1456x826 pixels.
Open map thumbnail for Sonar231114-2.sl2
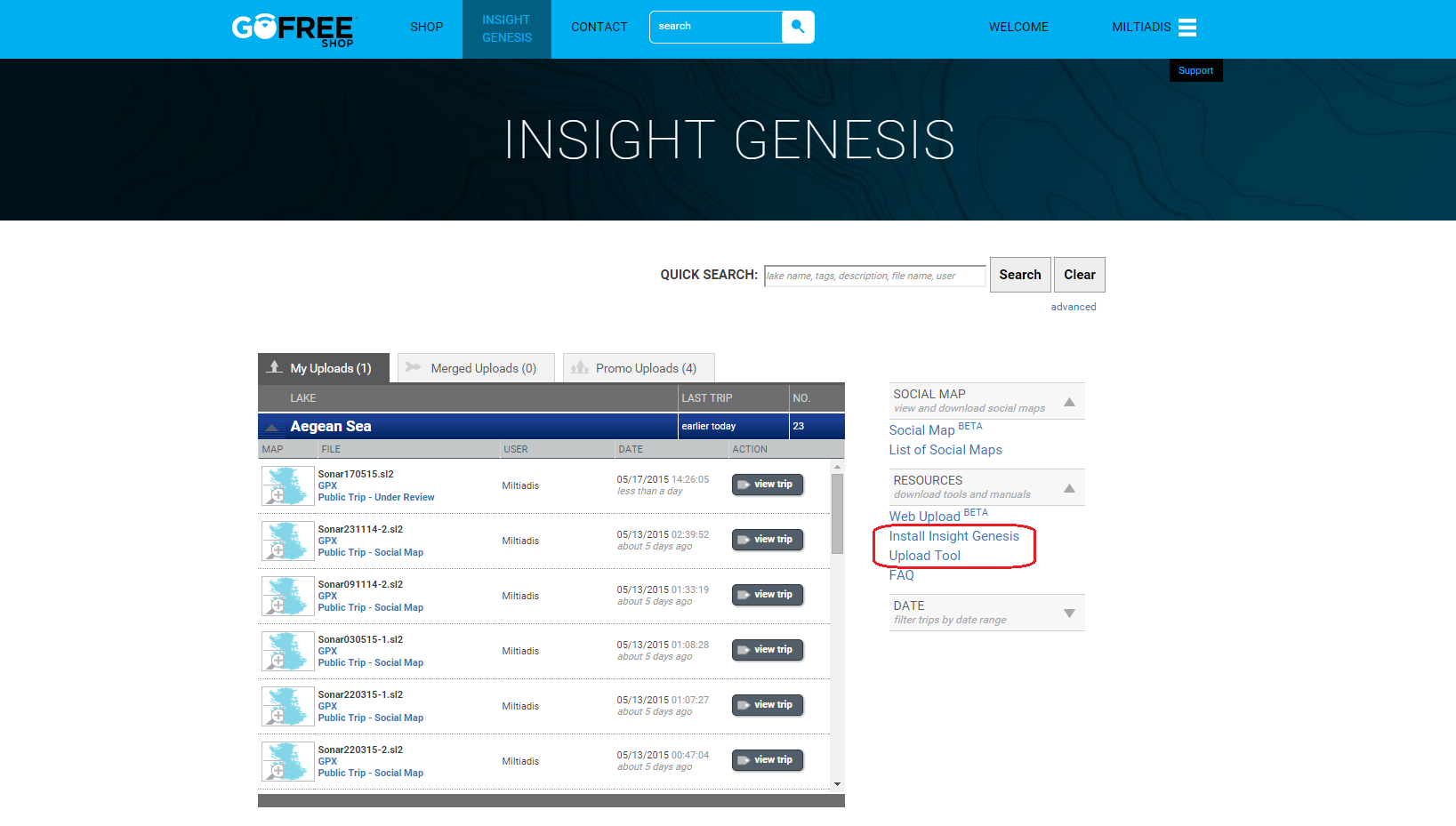pos(287,541)
